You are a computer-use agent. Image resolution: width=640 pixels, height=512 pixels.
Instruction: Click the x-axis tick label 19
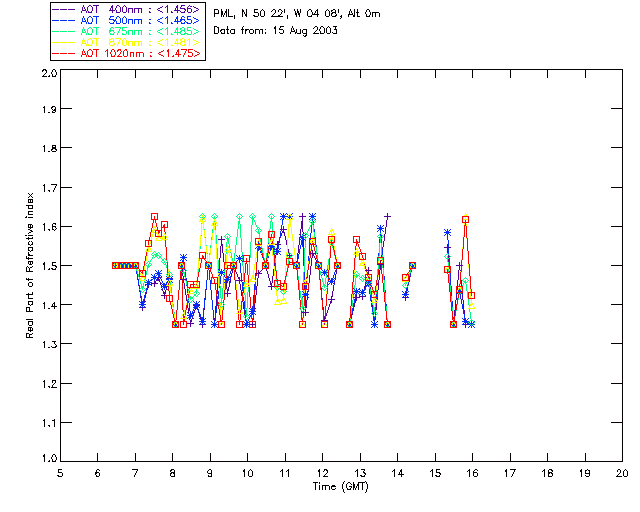585,473
